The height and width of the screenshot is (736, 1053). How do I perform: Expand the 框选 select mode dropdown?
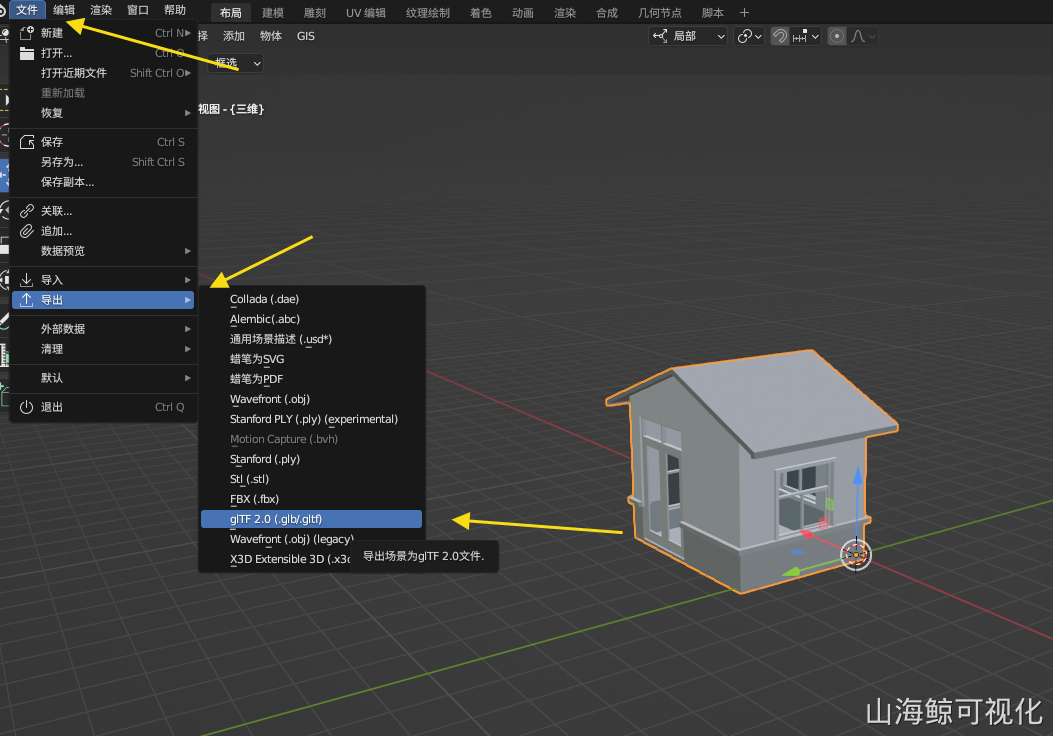[x=238, y=63]
